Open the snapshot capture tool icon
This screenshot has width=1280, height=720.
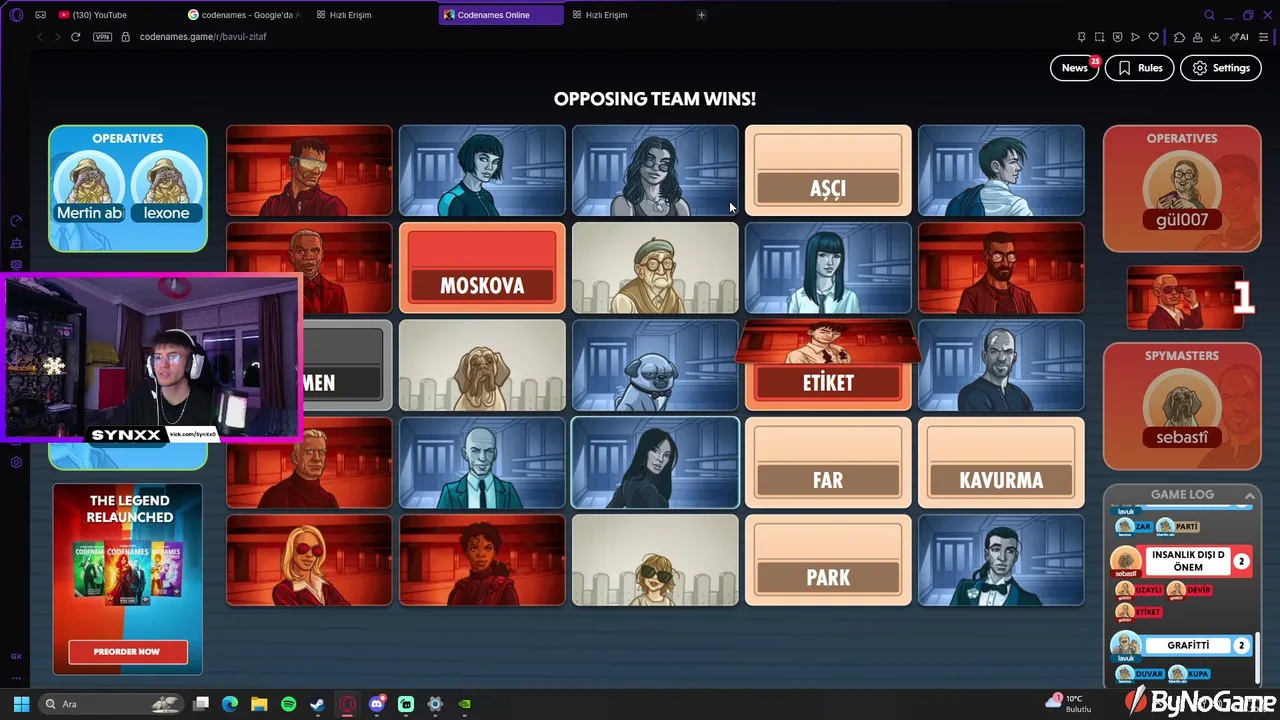tap(1099, 37)
